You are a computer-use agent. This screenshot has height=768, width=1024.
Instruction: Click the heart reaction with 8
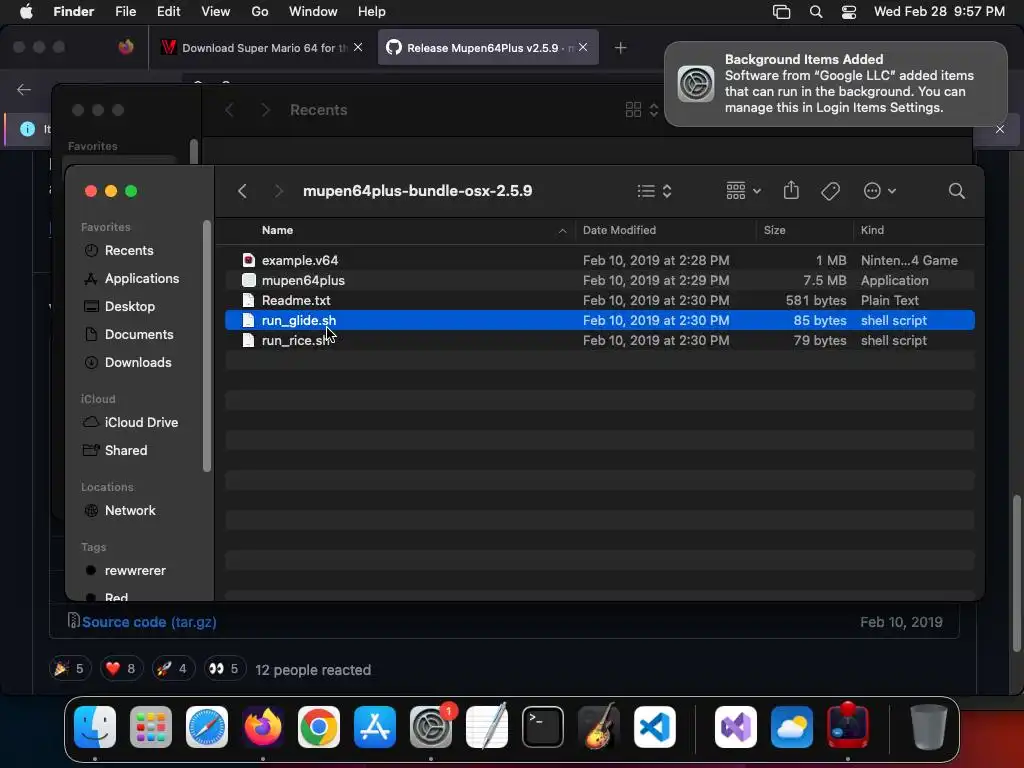coord(121,669)
